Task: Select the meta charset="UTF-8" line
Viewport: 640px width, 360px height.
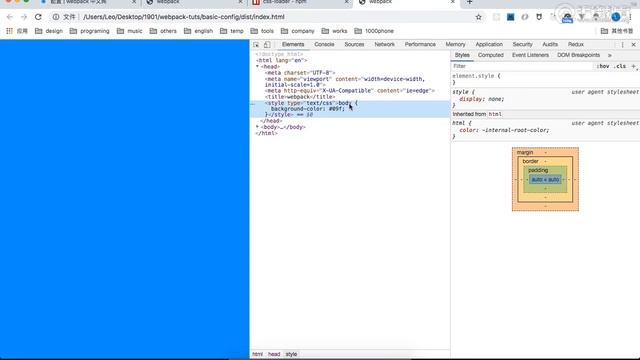Action: coord(300,73)
